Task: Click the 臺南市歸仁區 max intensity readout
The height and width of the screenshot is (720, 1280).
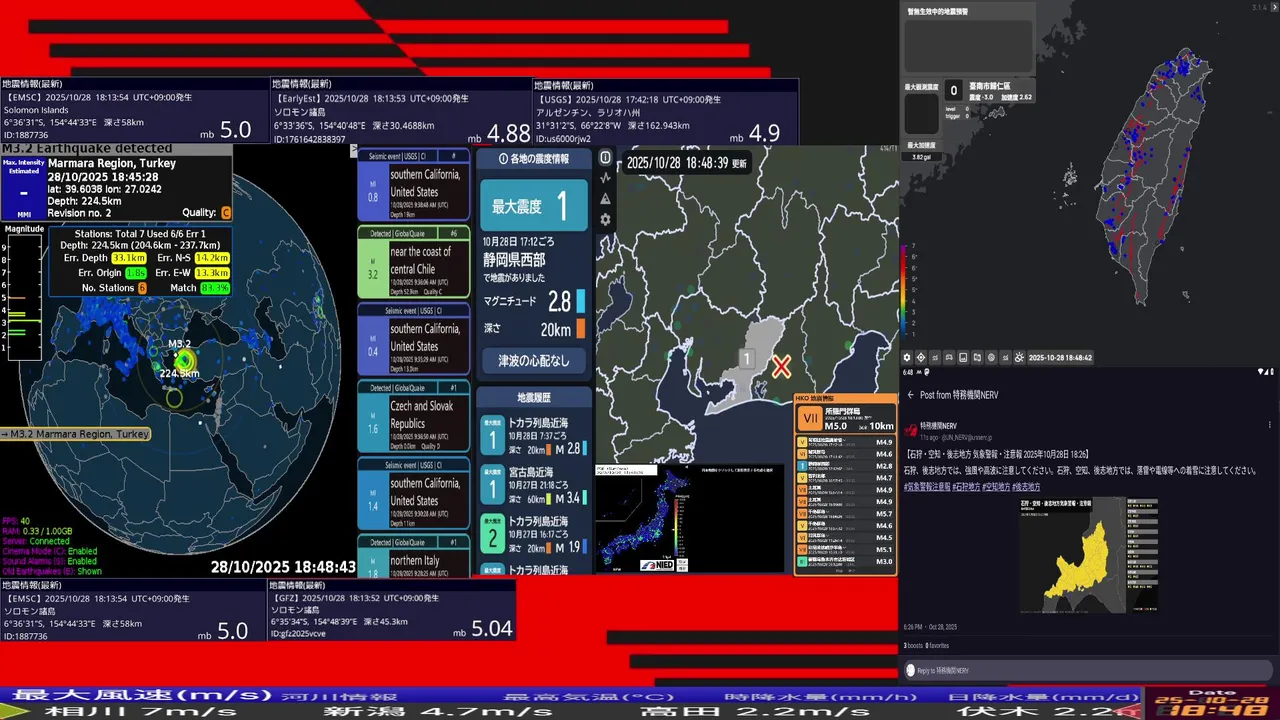Action: coord(990,91)
